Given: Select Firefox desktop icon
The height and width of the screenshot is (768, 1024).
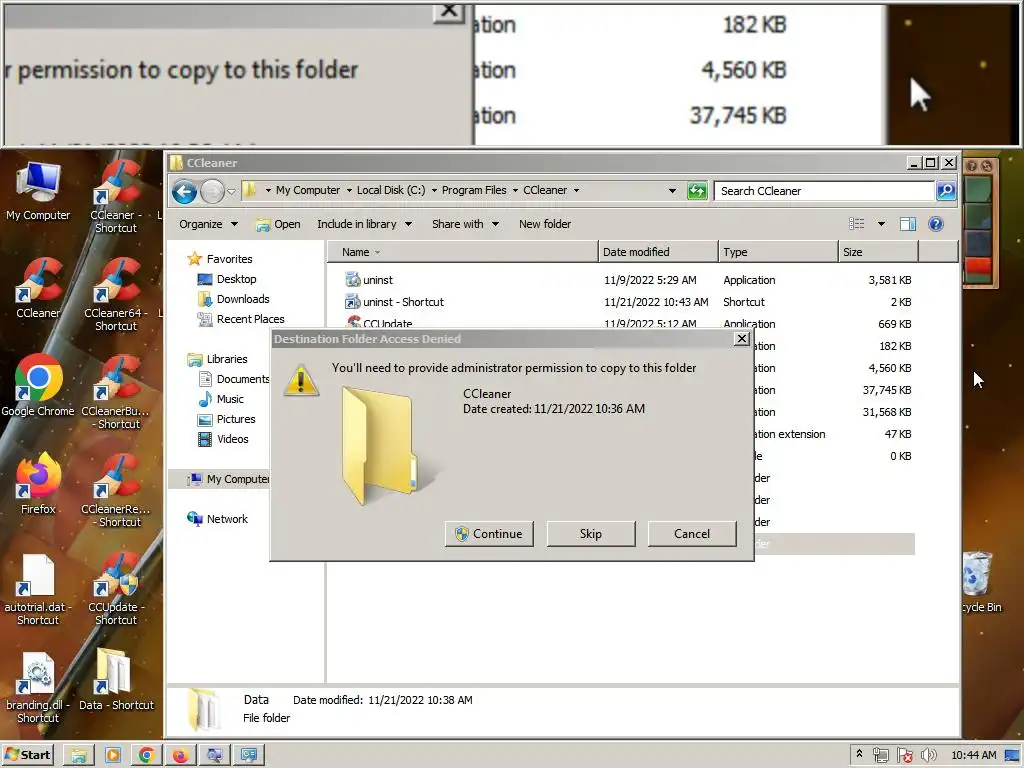Looking at the screenshot, I should pyautogui.click(x=38, y=485).
